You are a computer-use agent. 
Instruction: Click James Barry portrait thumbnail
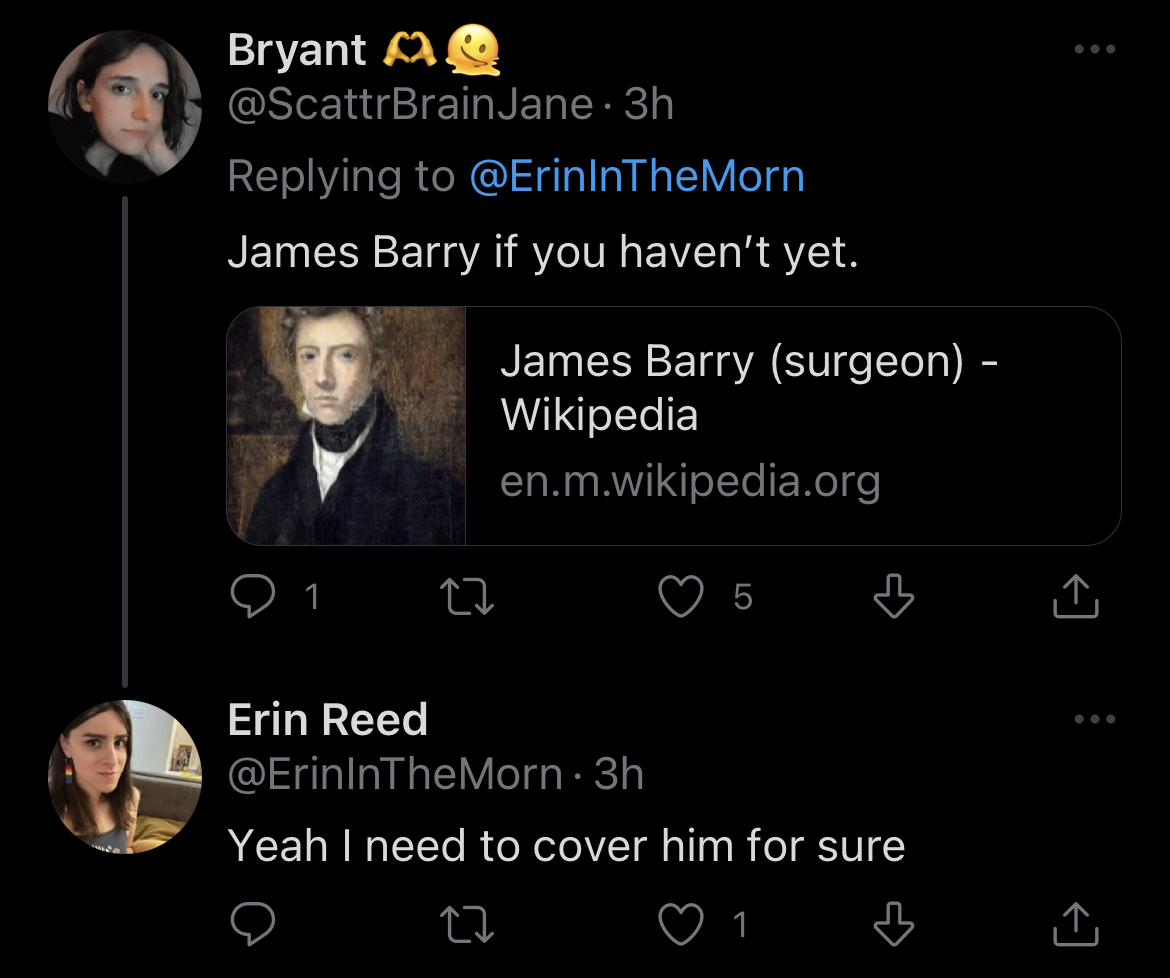[x=347, y=426]
